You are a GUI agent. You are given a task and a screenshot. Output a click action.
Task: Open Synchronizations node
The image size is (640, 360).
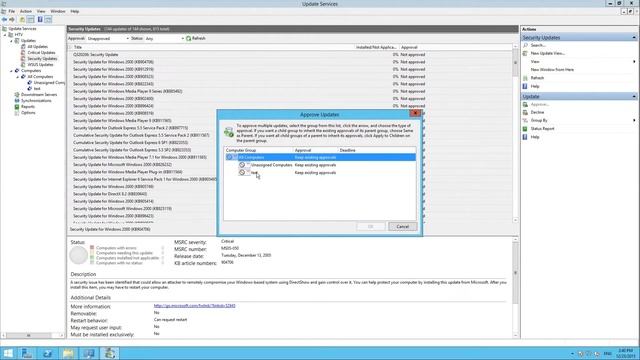(36, 100)
